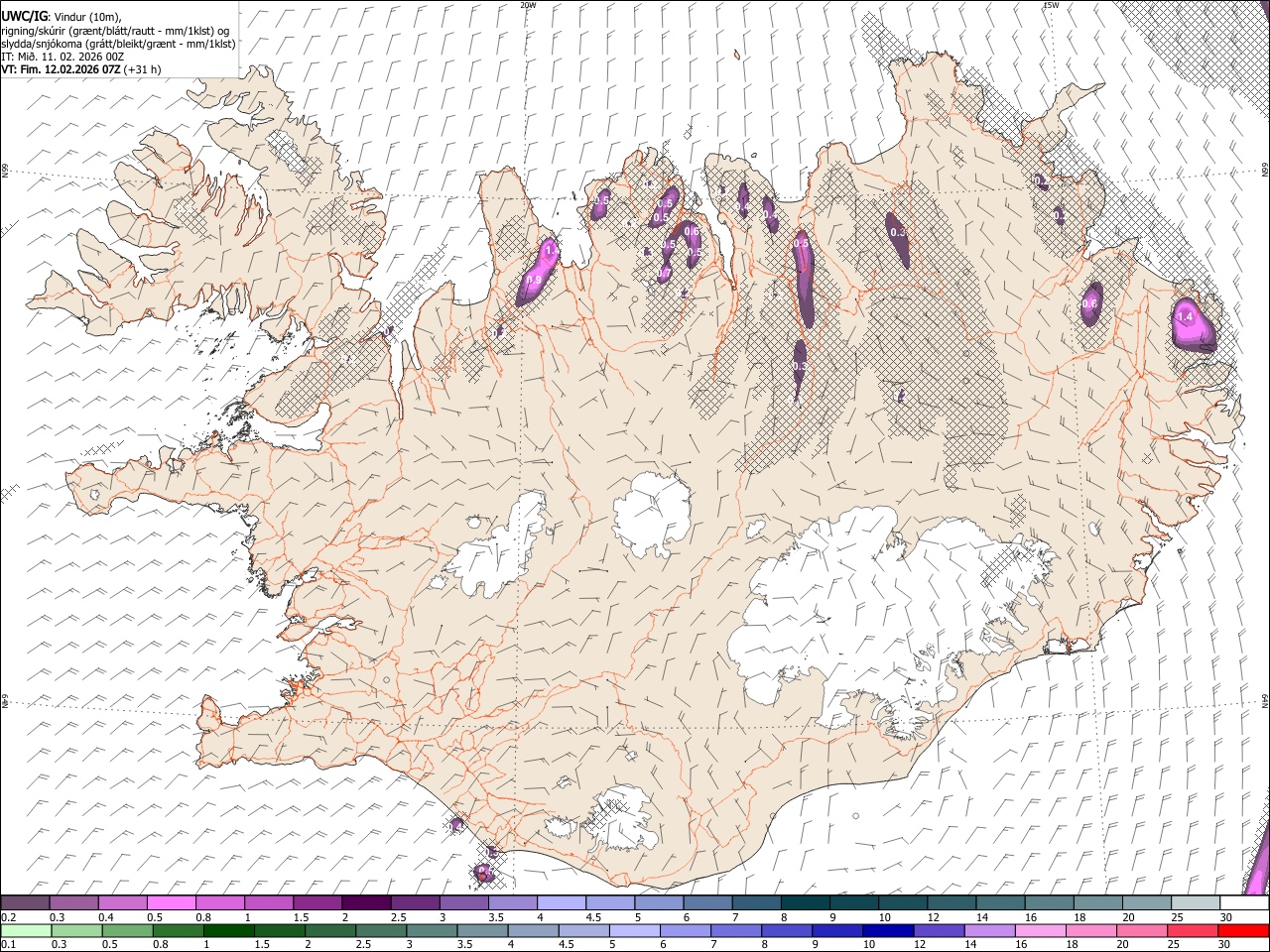Click the UWC/IG title in the header
Viewport: 1270px width, 952px height.
24,16
